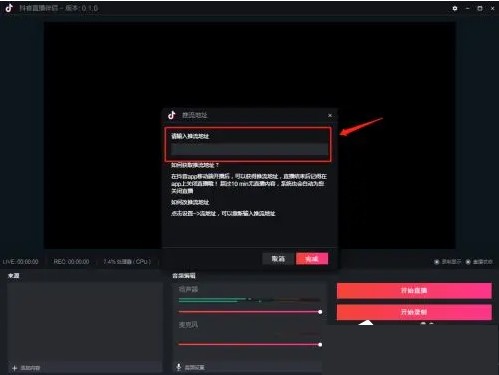499x375 pixels.
Task: Confirm with the 完成 button
Action: (x=312, y=259)
